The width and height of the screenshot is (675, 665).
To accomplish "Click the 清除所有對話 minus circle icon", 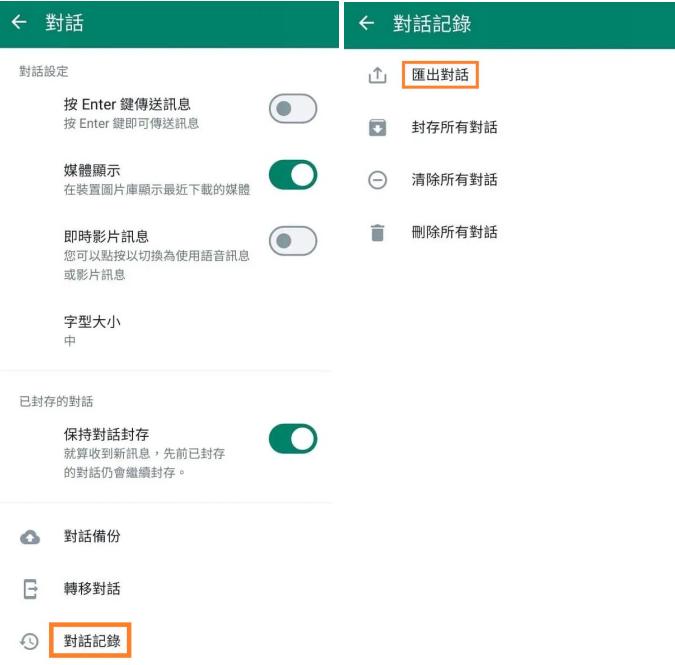I will coord(377,181).
